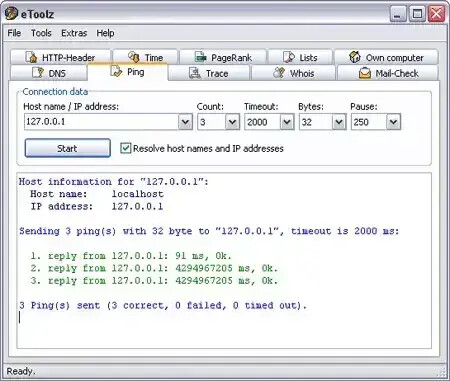Click the PageRank tab icon

click(201, 57)
